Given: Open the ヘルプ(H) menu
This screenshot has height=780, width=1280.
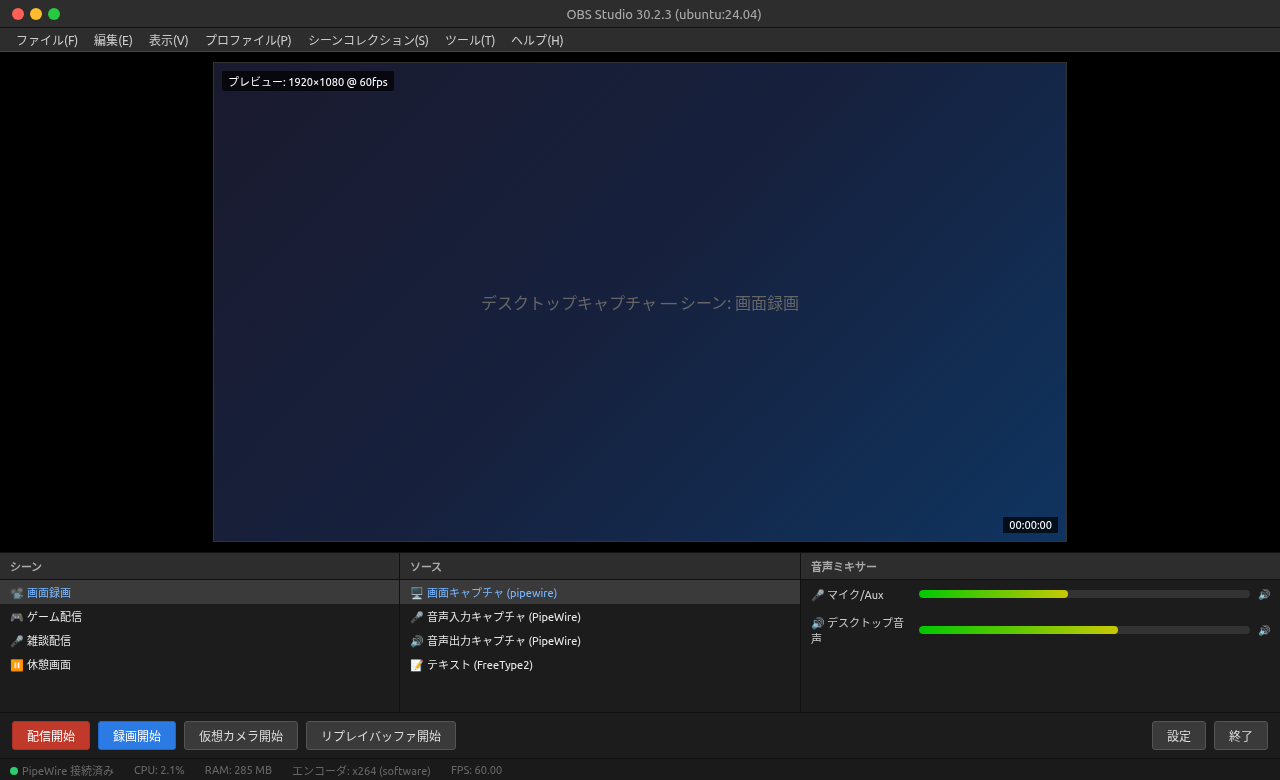Looking at the screenshot, I should click(x=537, y=40).
